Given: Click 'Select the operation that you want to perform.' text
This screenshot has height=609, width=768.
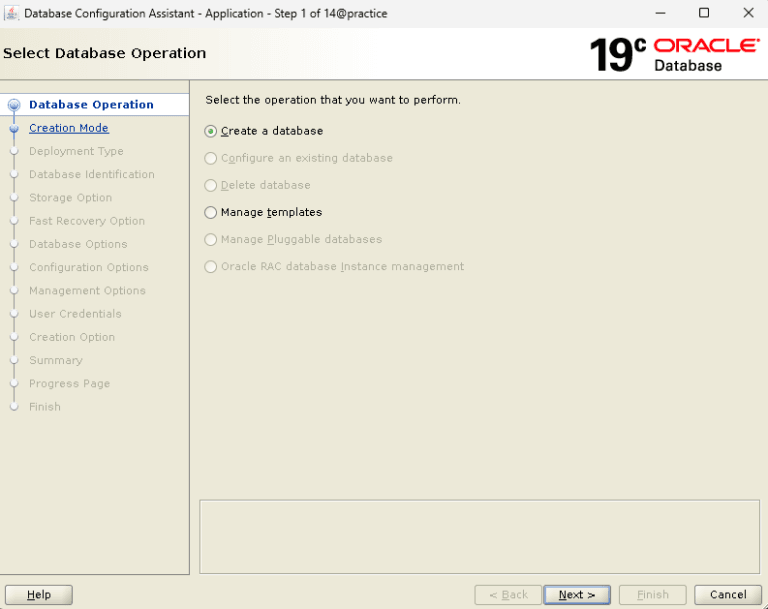Looking at the screenshot, I should click(x=333, y=100).
